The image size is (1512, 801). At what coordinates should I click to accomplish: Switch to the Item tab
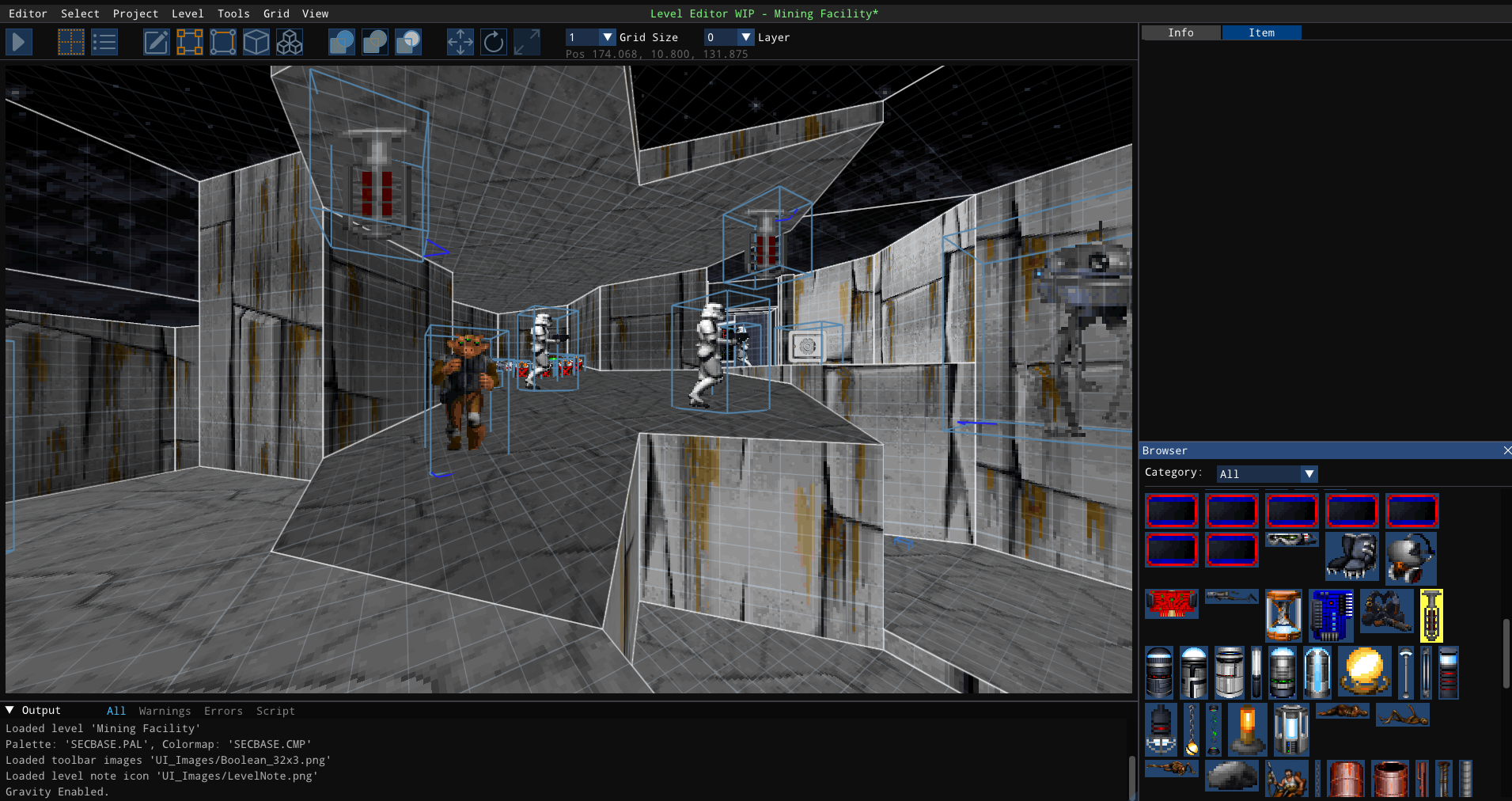pyautogui.click(x=1262, y=32)
